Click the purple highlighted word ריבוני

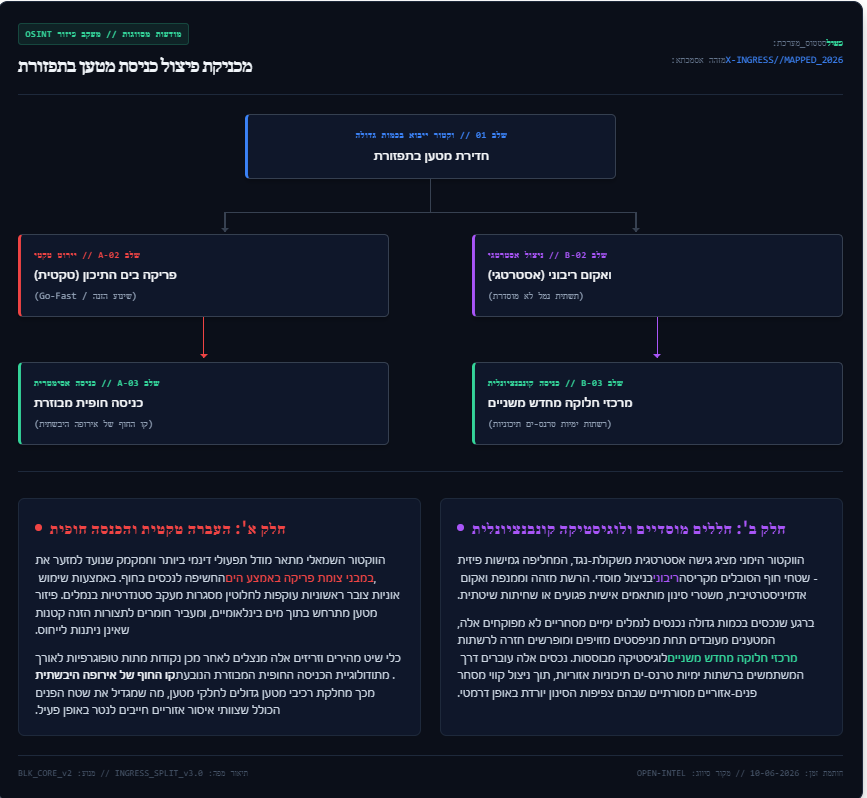(x=665, y=578)
